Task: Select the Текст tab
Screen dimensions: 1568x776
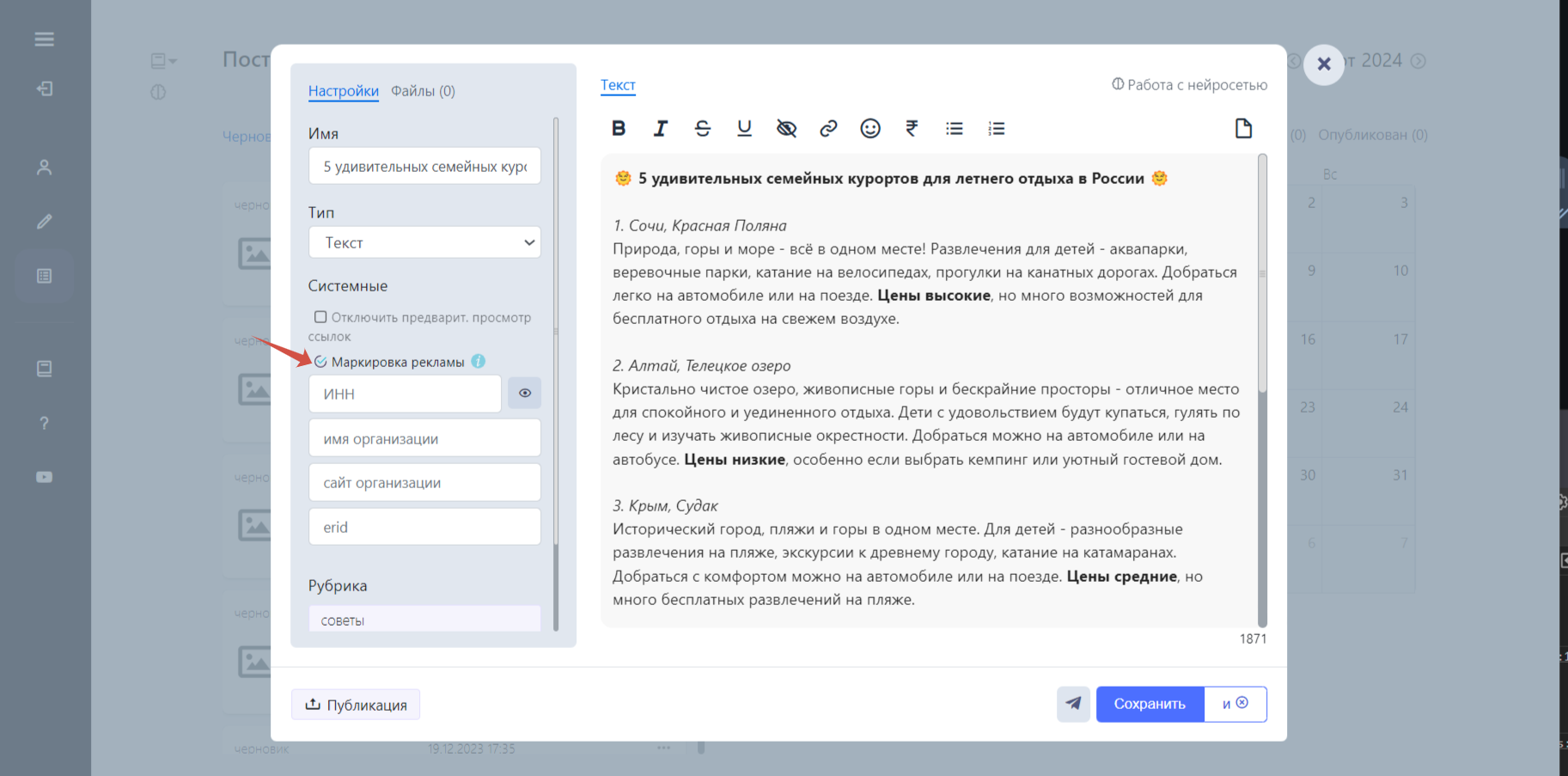Action: 618,85
